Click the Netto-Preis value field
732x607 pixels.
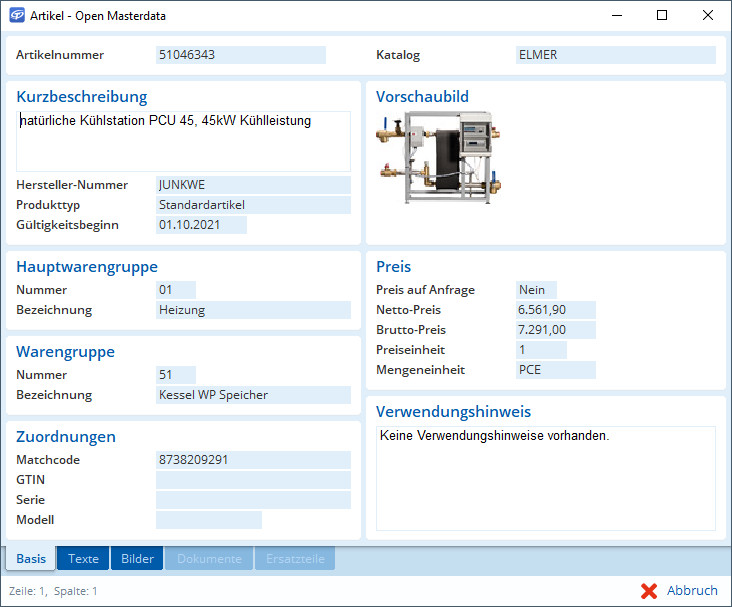tap(555, 310)
